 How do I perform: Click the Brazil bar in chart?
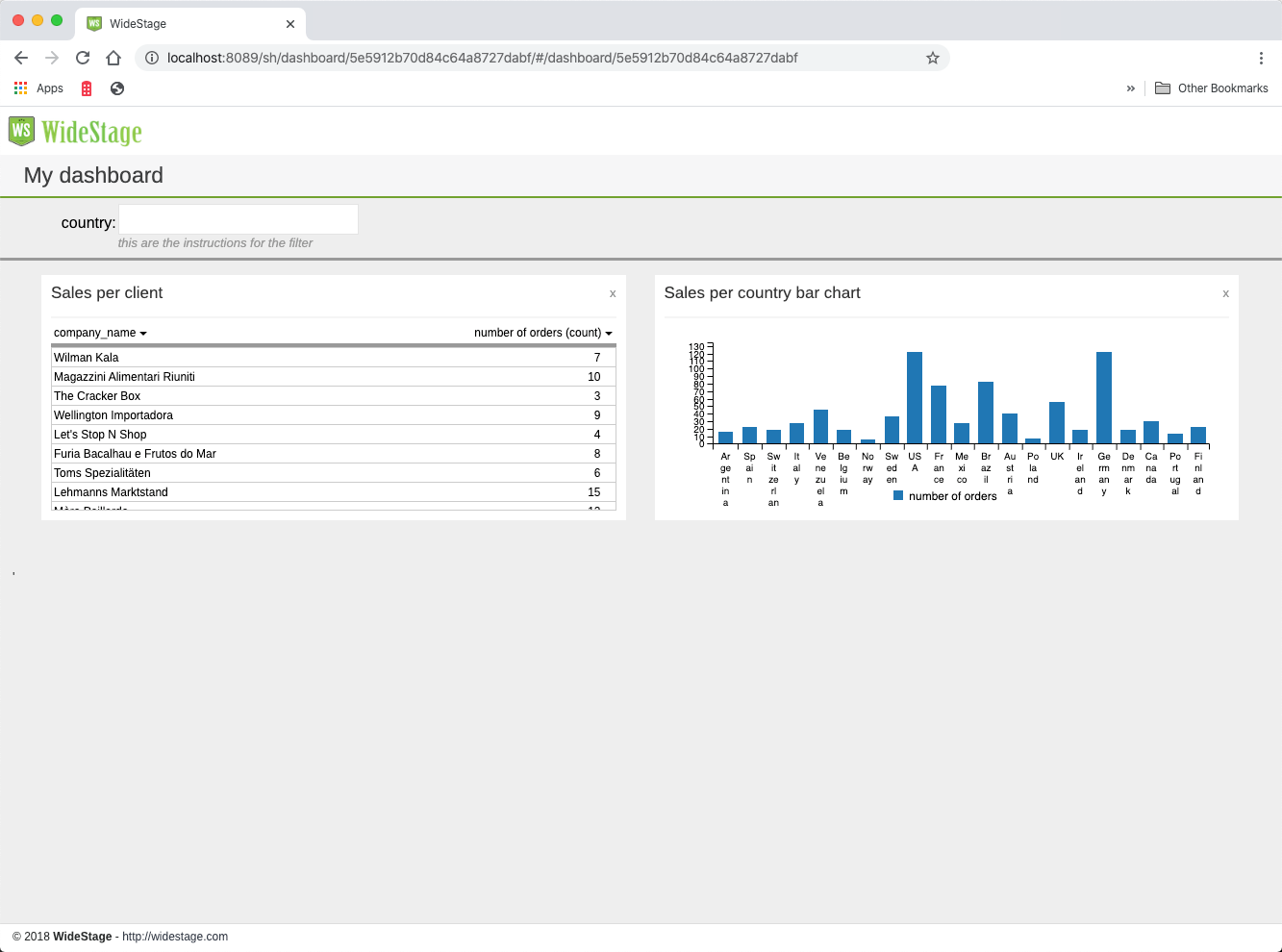986,413
